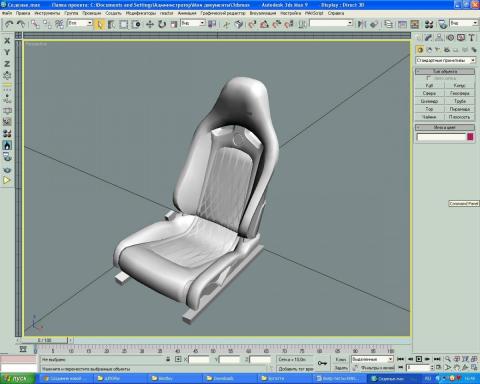Open the Справка menu
The width and height of the screenshot is (480, 384).
click(336, 13)
